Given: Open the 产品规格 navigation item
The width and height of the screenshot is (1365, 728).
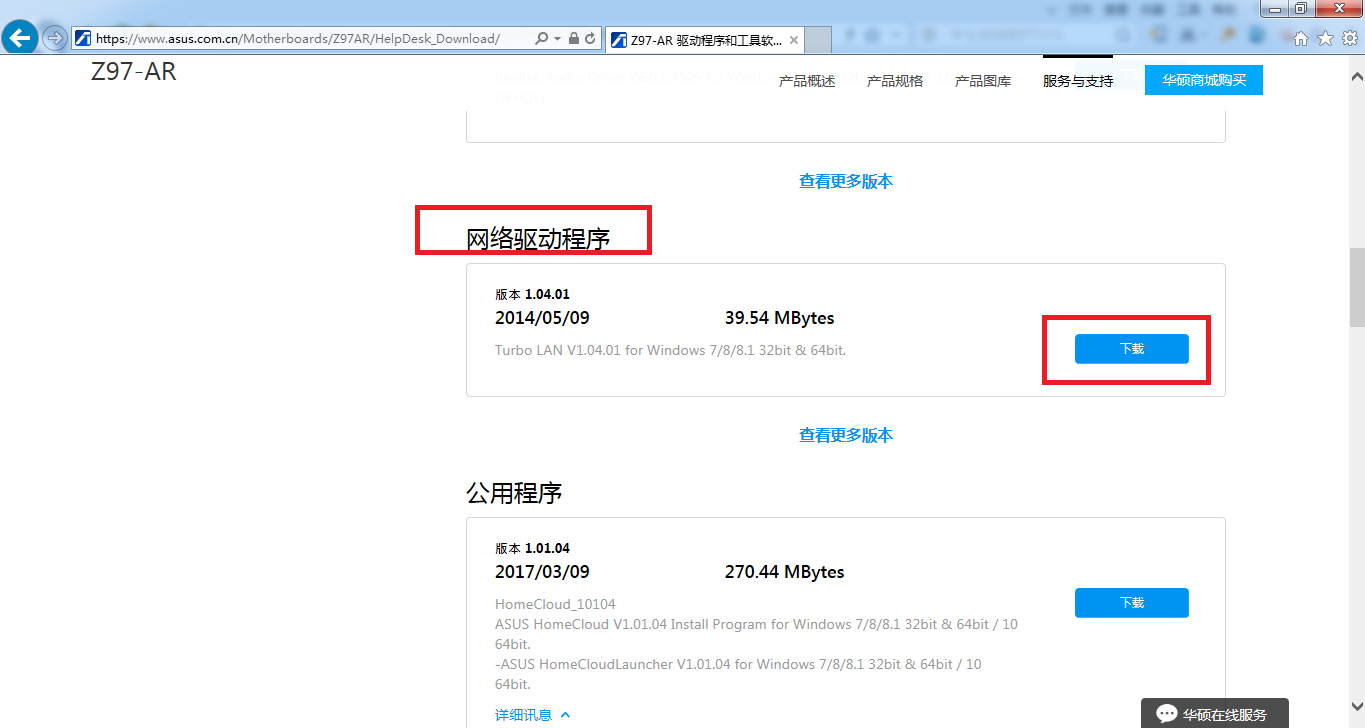Looking at the screenshot, I should [x=895, y=81].
